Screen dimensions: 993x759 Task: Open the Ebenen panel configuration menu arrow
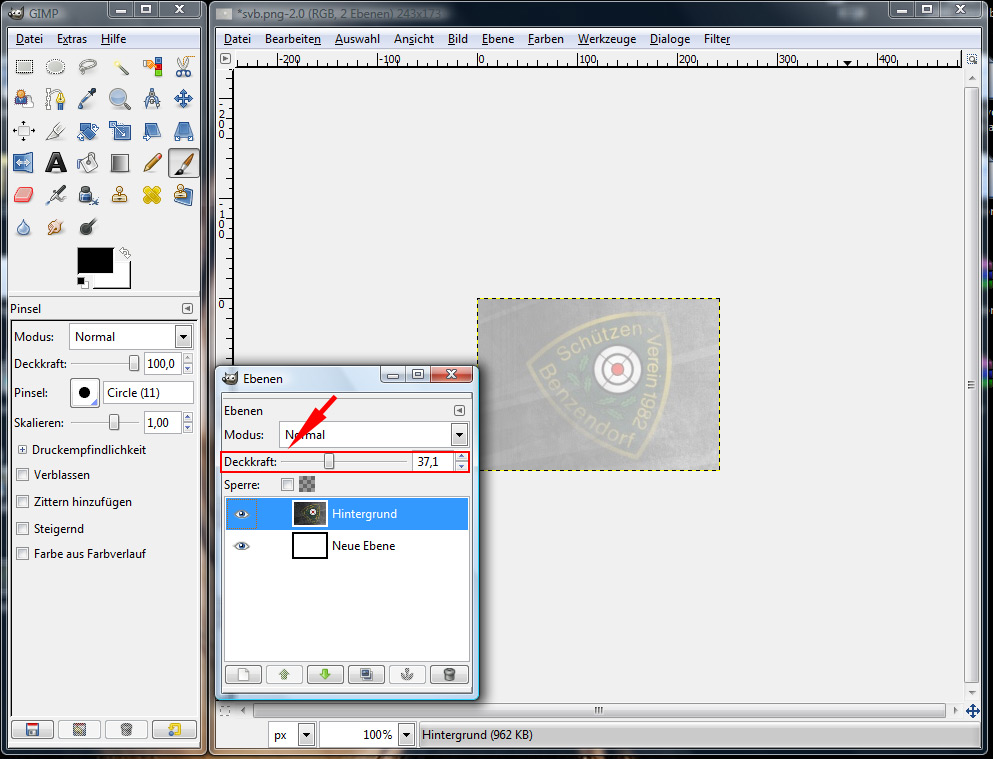[460, 410]
